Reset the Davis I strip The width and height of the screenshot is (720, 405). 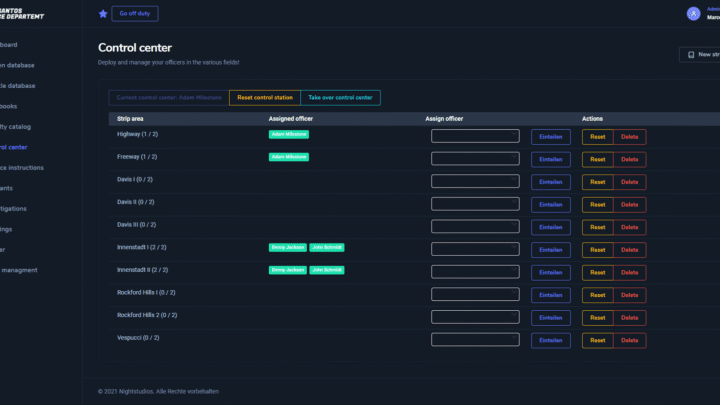[x=597, y=182]
